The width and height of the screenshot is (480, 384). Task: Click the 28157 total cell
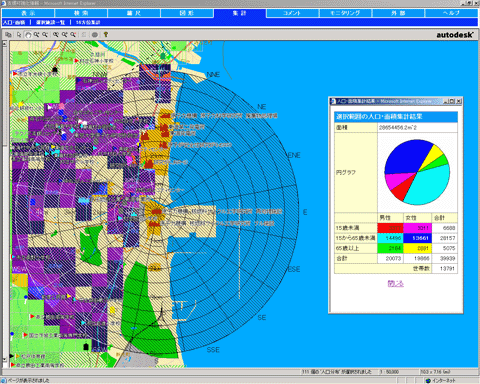[445, 238]
